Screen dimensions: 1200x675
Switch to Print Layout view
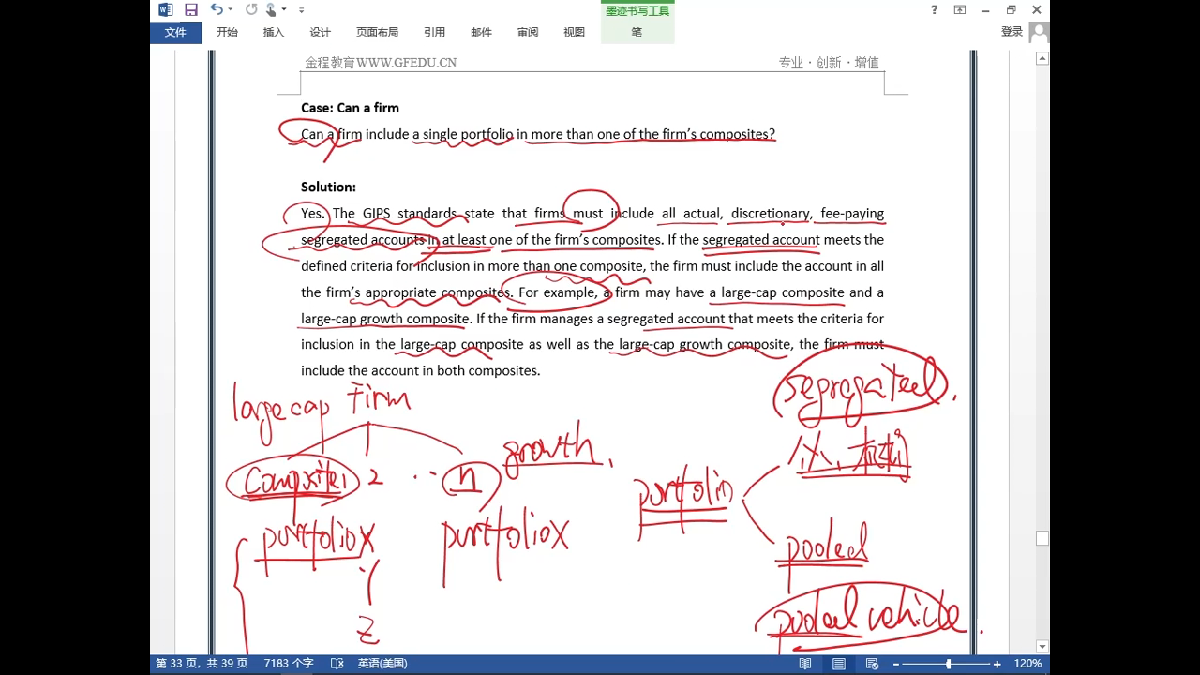point(838,664)
